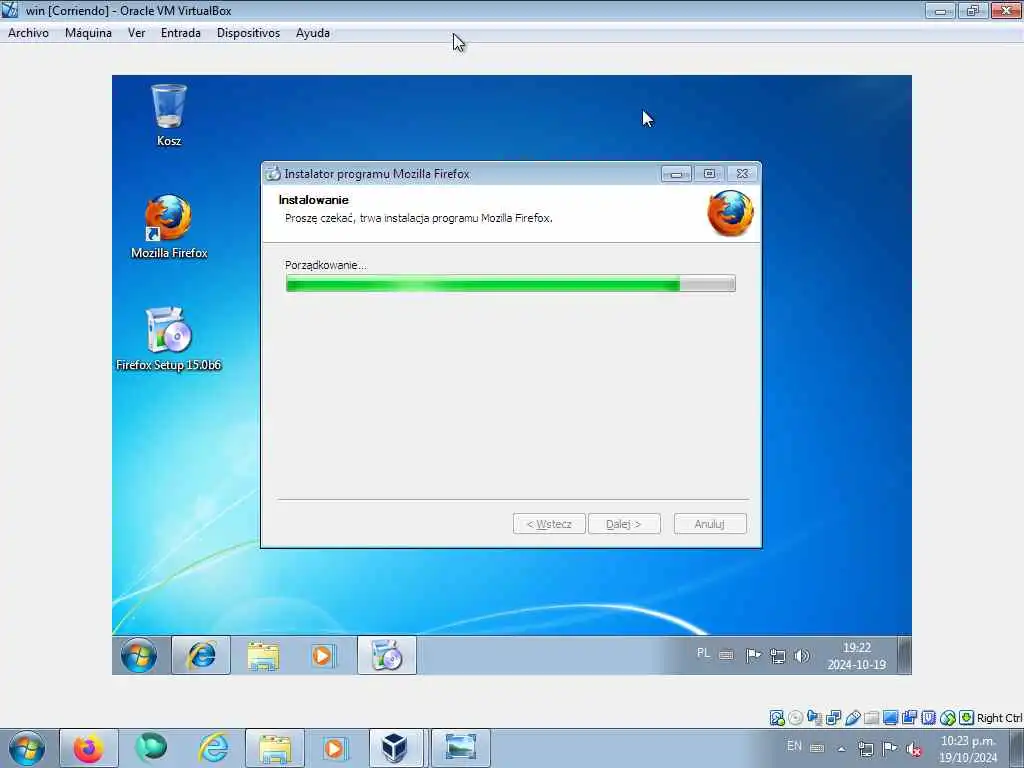Click the installation progress bar
Screen dimensions: 1024x768
511,283
